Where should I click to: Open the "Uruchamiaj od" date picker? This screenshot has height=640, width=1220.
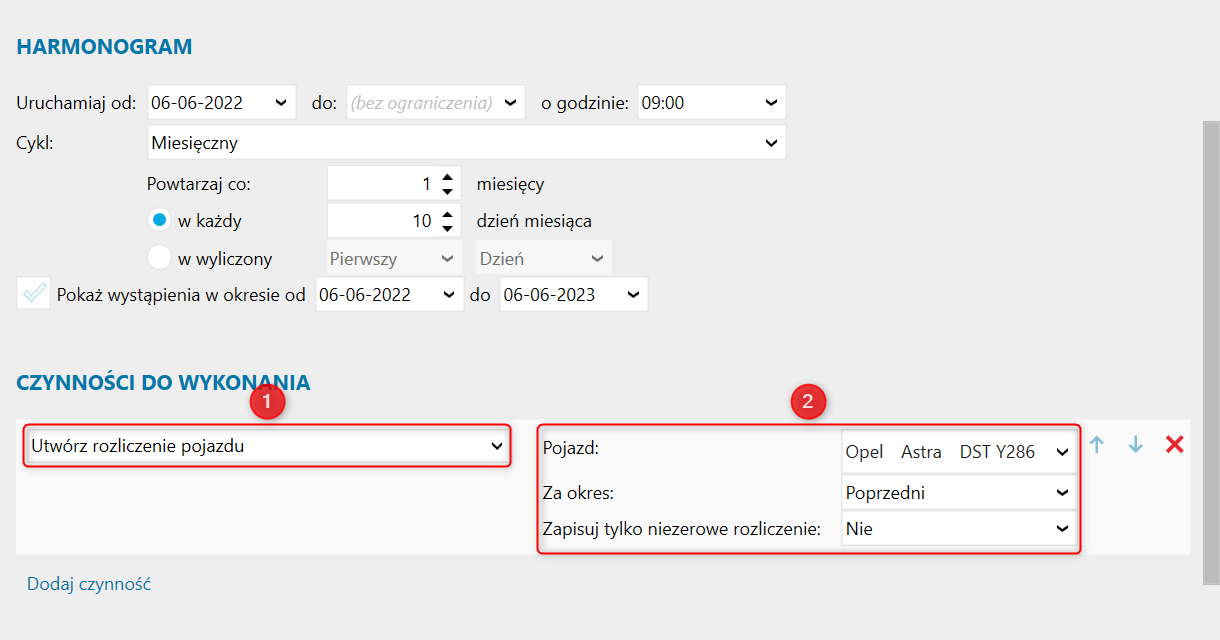[280, 102]
